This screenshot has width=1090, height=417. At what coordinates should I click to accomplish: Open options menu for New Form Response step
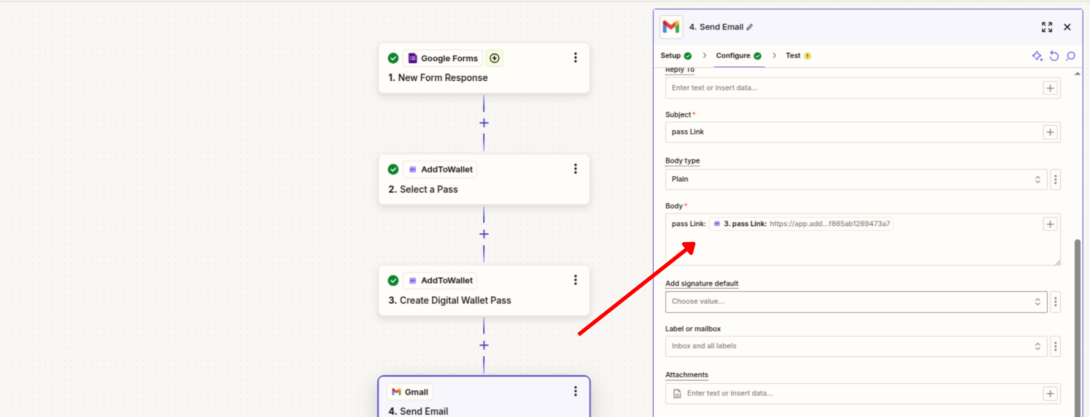pyautogui.click(x=575, y=58)
